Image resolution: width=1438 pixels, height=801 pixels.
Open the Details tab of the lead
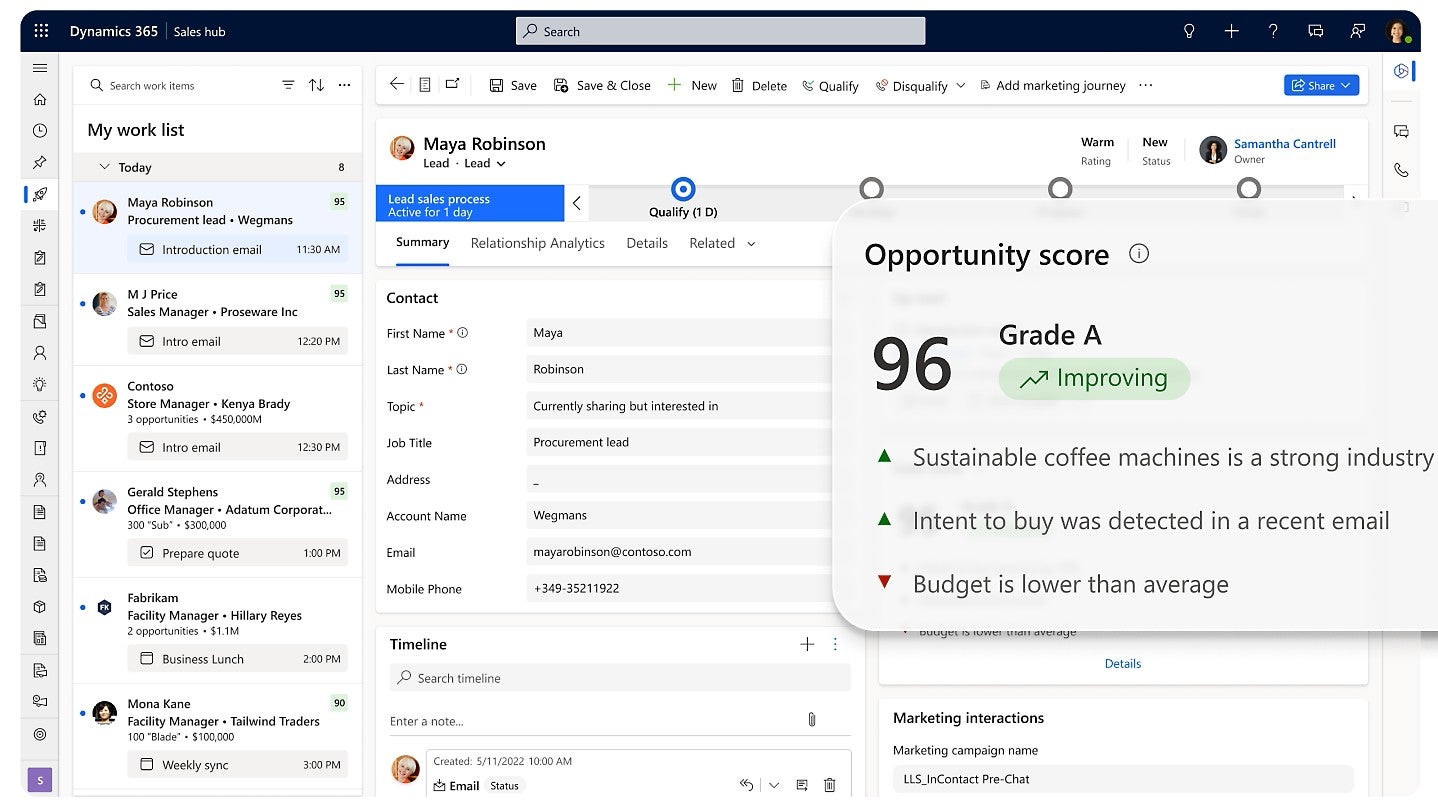pyautogui.click(x=647, y=243)
